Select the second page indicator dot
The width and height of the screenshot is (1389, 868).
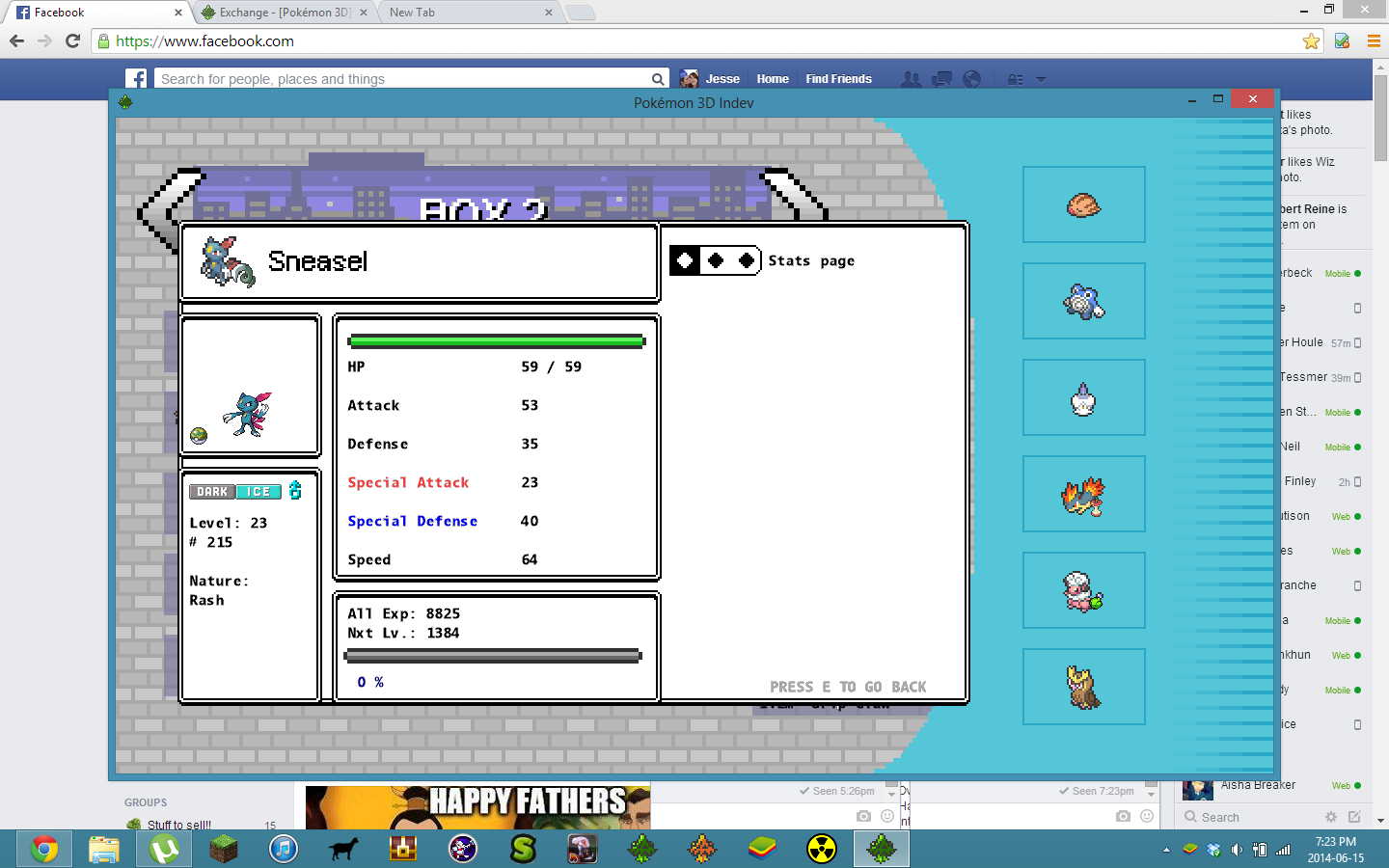[x=716, y=260]
